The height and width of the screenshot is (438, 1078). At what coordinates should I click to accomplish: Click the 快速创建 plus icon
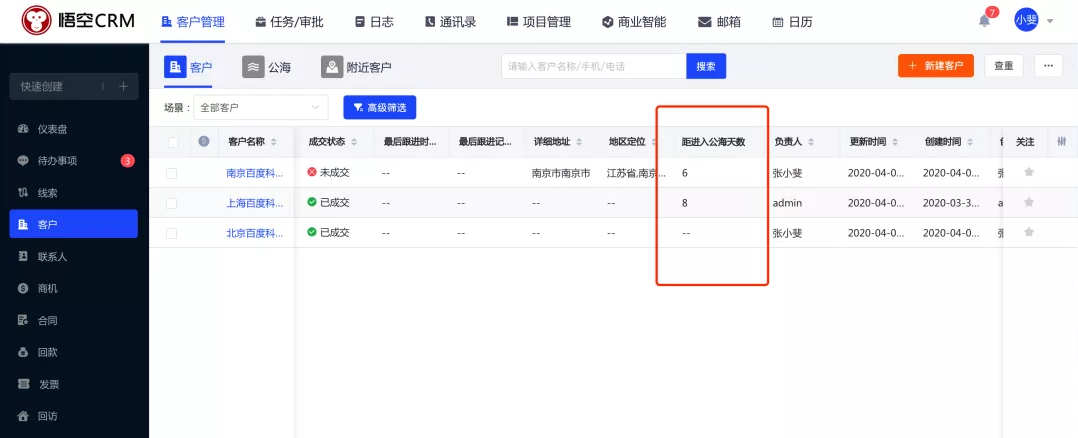pyautogui.click(x=123, y=87)
